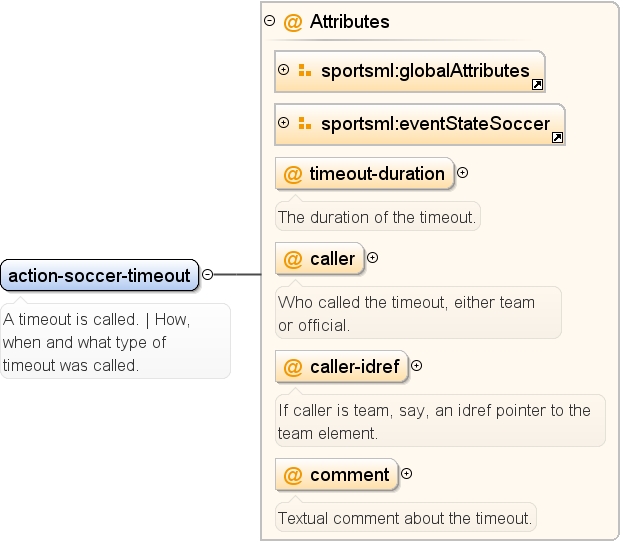Expand the timeout-duration attribute details
The height and width of the screenshot is (542, 637).
coord(462,173)
